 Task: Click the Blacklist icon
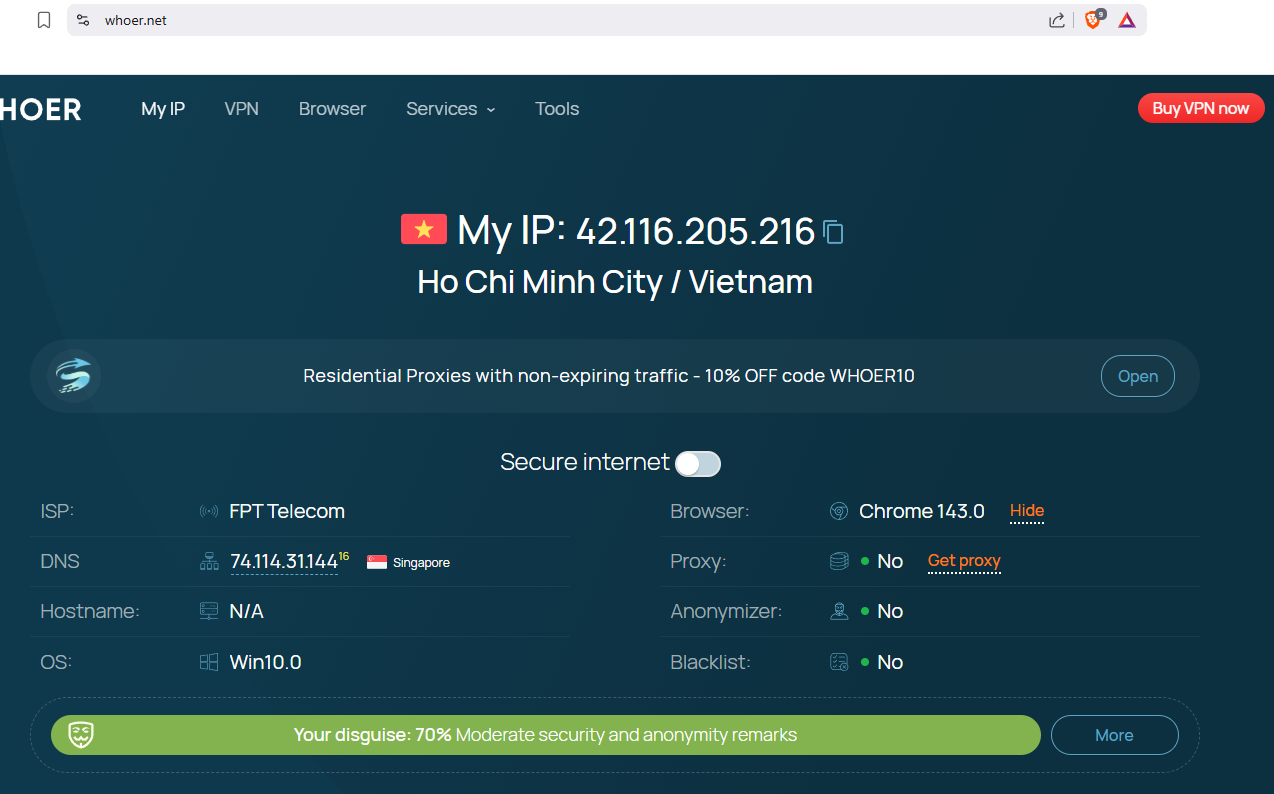tap(838, 661)
